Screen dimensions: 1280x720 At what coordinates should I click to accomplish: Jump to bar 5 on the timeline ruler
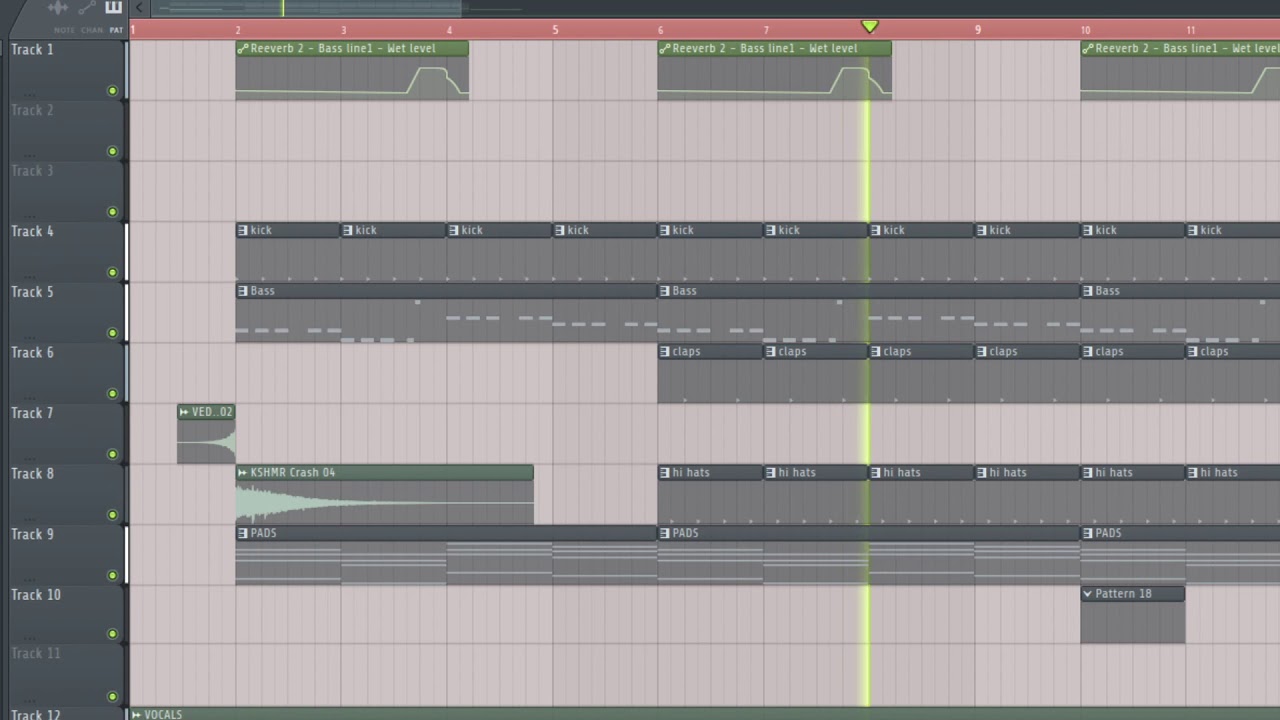pyautogui.click(x=555, y=30)
